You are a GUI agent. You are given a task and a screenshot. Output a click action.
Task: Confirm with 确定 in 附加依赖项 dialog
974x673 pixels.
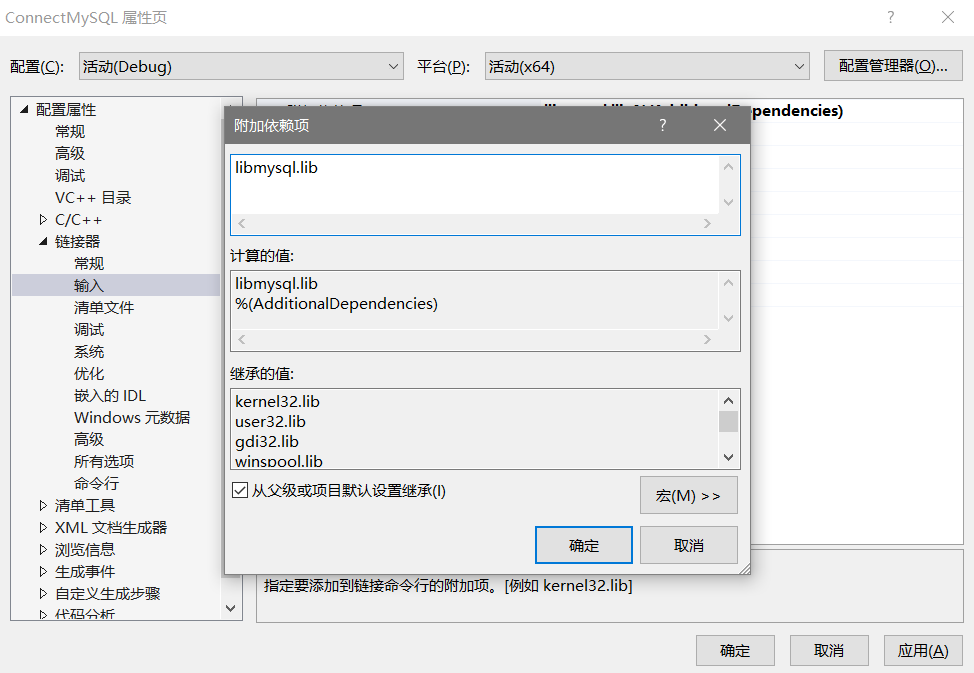[584, 545]
